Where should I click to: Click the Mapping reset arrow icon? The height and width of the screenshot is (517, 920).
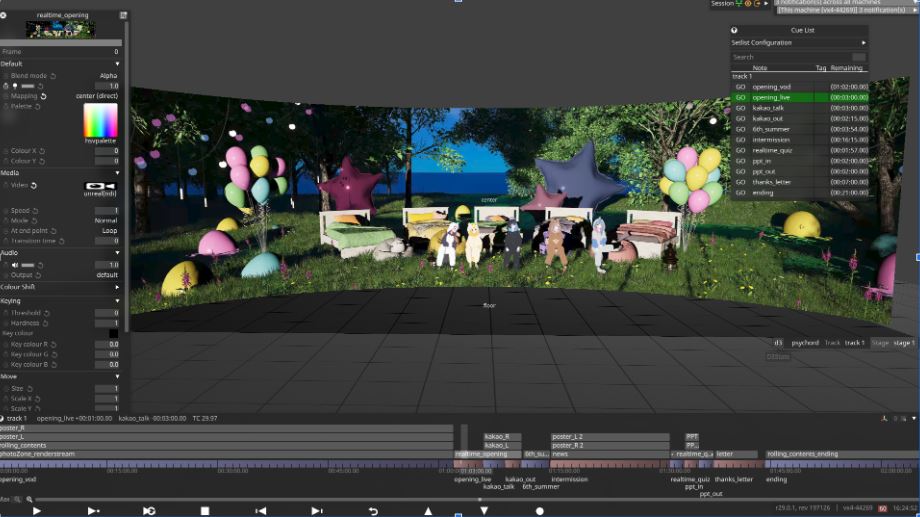(43, 96)
